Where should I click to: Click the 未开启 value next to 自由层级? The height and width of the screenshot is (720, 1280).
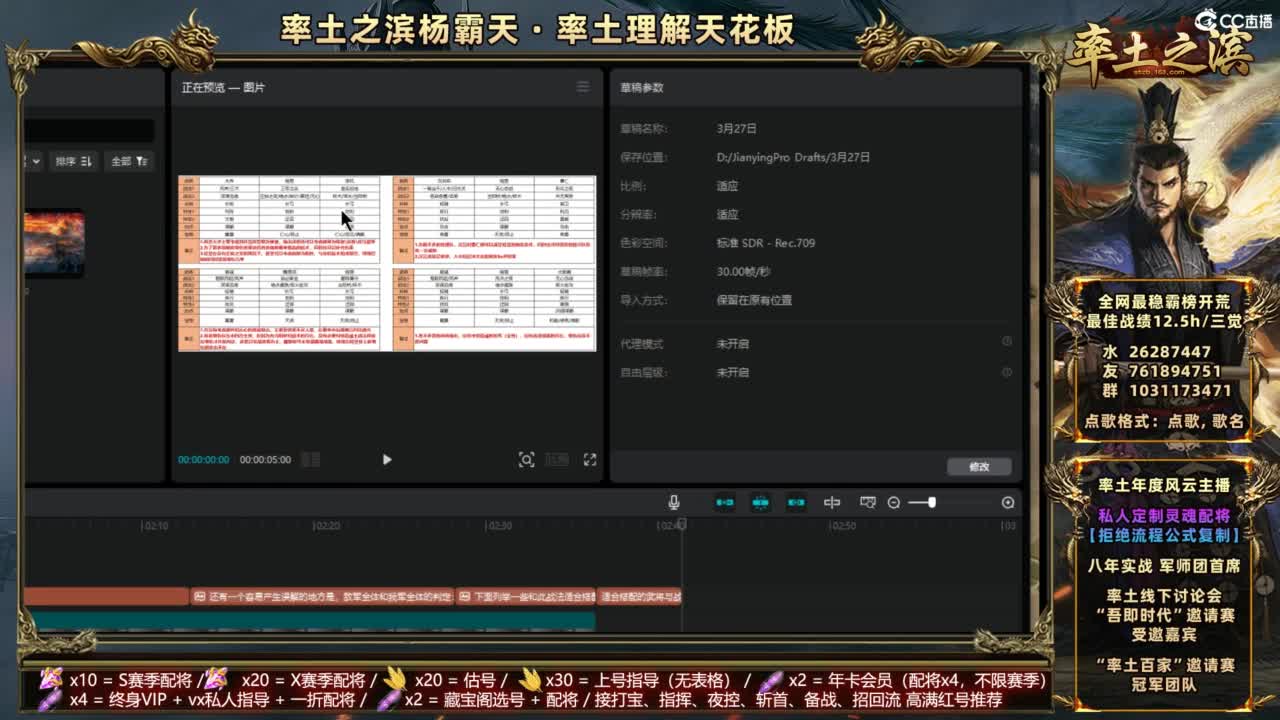pyautogui.click(x=732, y=372)
